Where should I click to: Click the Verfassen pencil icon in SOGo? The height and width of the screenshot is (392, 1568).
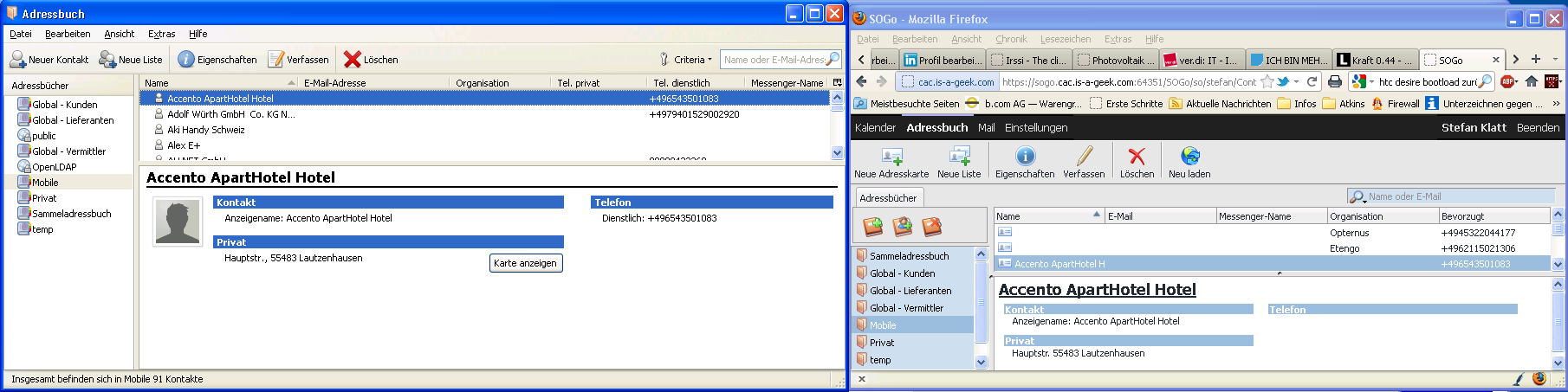pos(1084,157)
